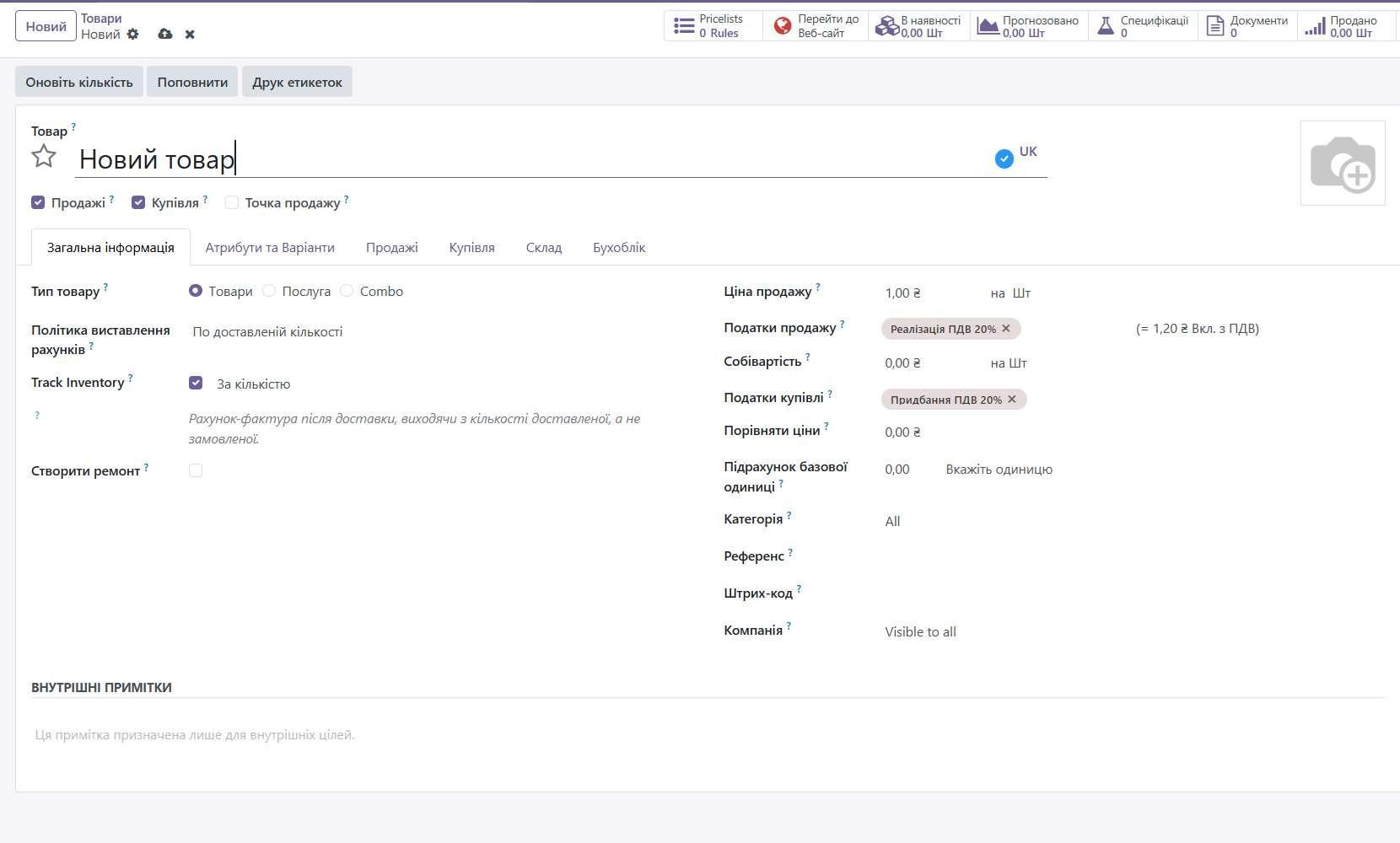This screenshot has width=1400, height=843.
Task: Open the gear settings icon near Новий
Action: click(132, 35)
